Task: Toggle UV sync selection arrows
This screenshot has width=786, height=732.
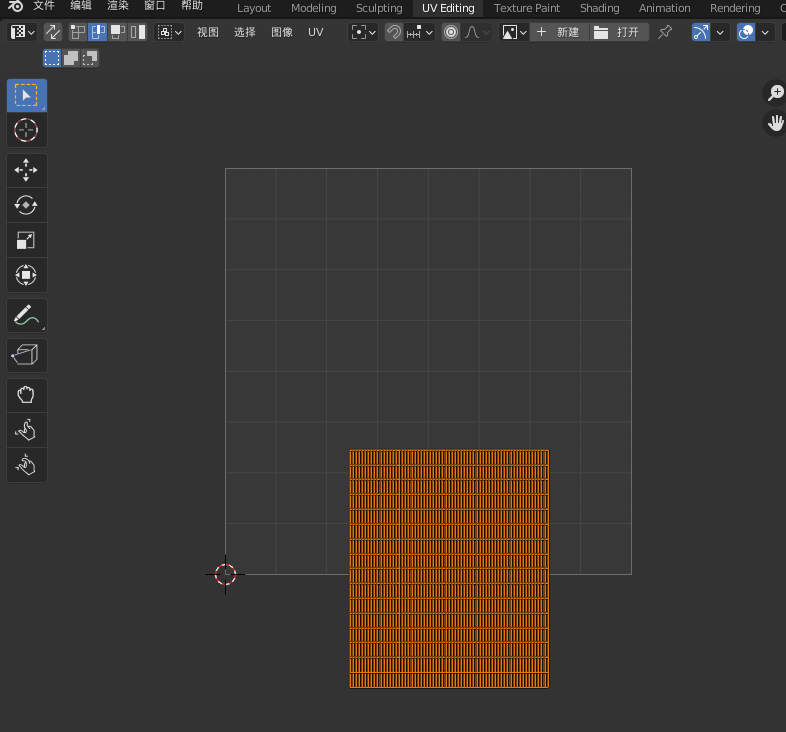Action: click(53, 33)
